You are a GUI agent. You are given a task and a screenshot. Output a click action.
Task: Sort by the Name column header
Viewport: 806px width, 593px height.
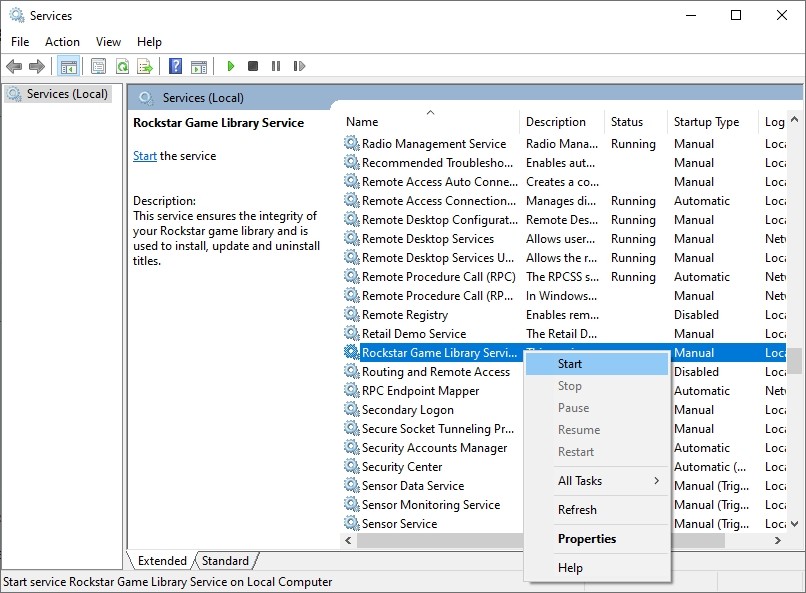tap(430, 122)
